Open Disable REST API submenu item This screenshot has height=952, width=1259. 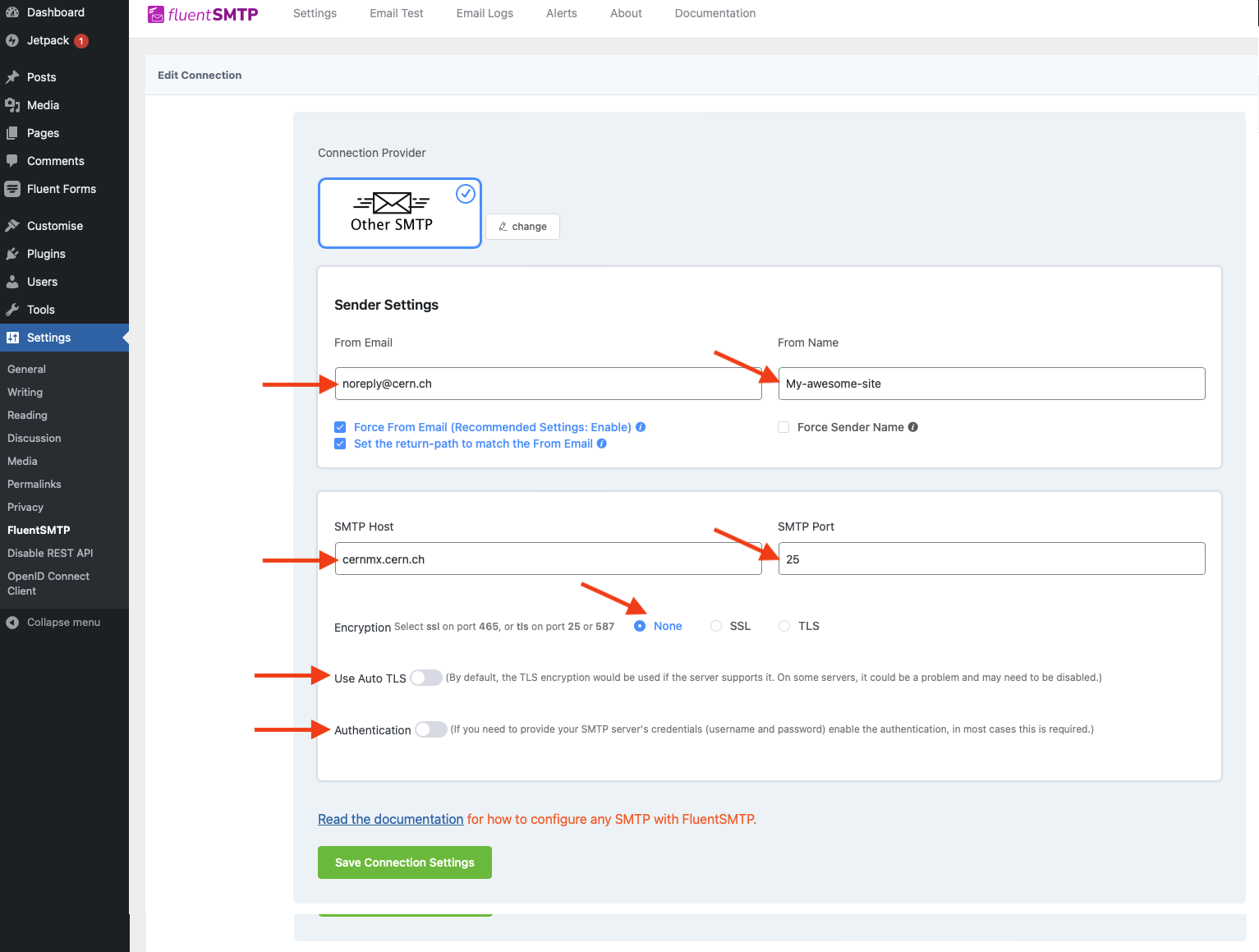click(x=50, y=554)
